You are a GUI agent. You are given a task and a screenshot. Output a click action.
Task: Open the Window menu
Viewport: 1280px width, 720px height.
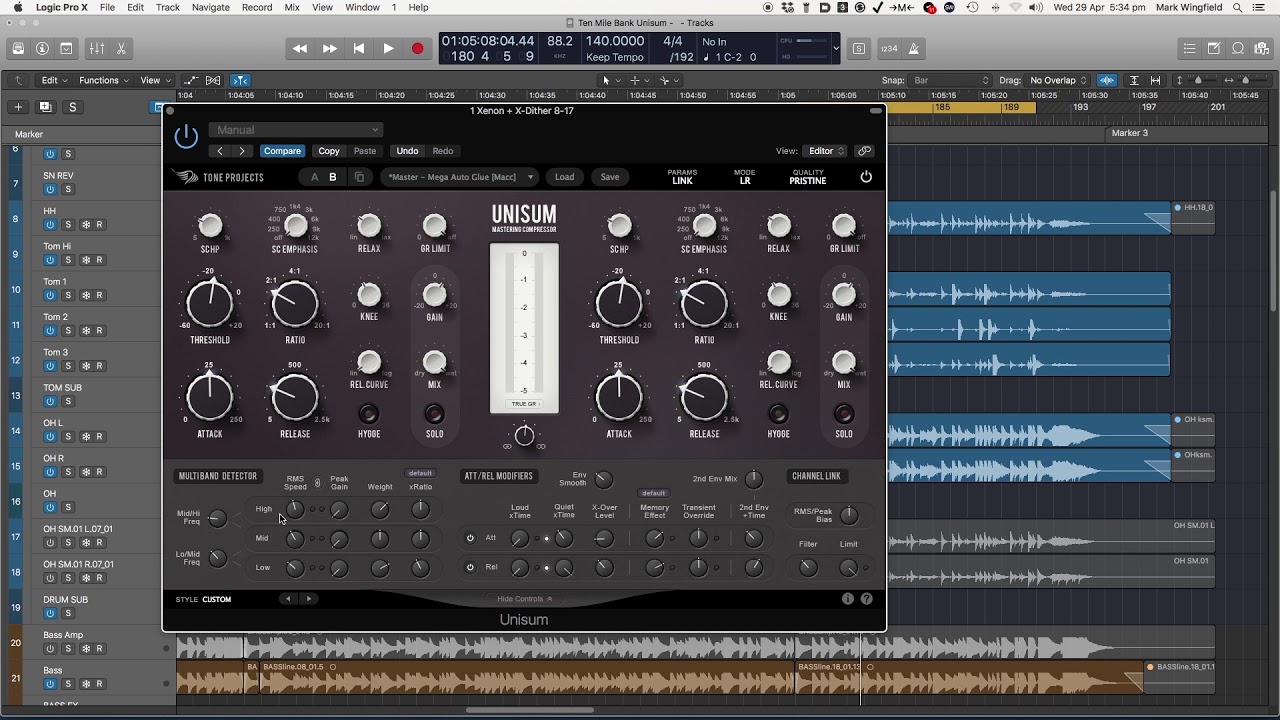(x=362, y=7)
